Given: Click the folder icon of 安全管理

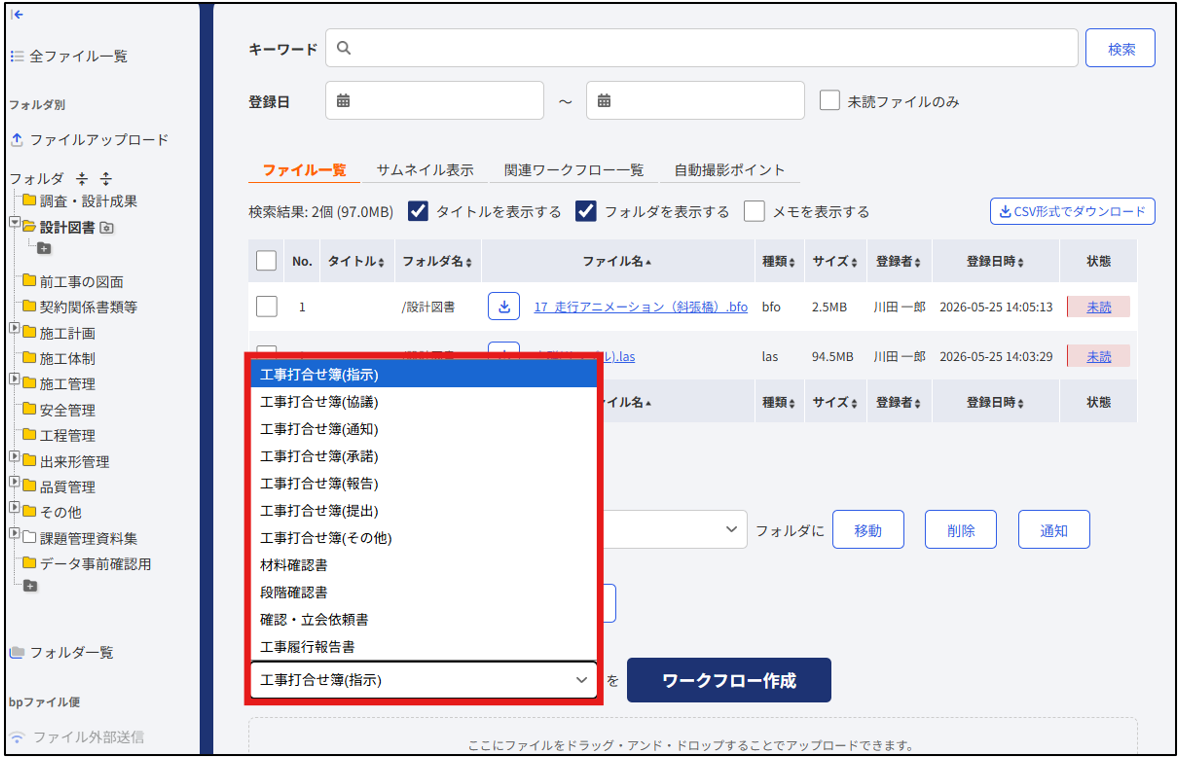Looking at the screenshot, I should click(29, 409).
